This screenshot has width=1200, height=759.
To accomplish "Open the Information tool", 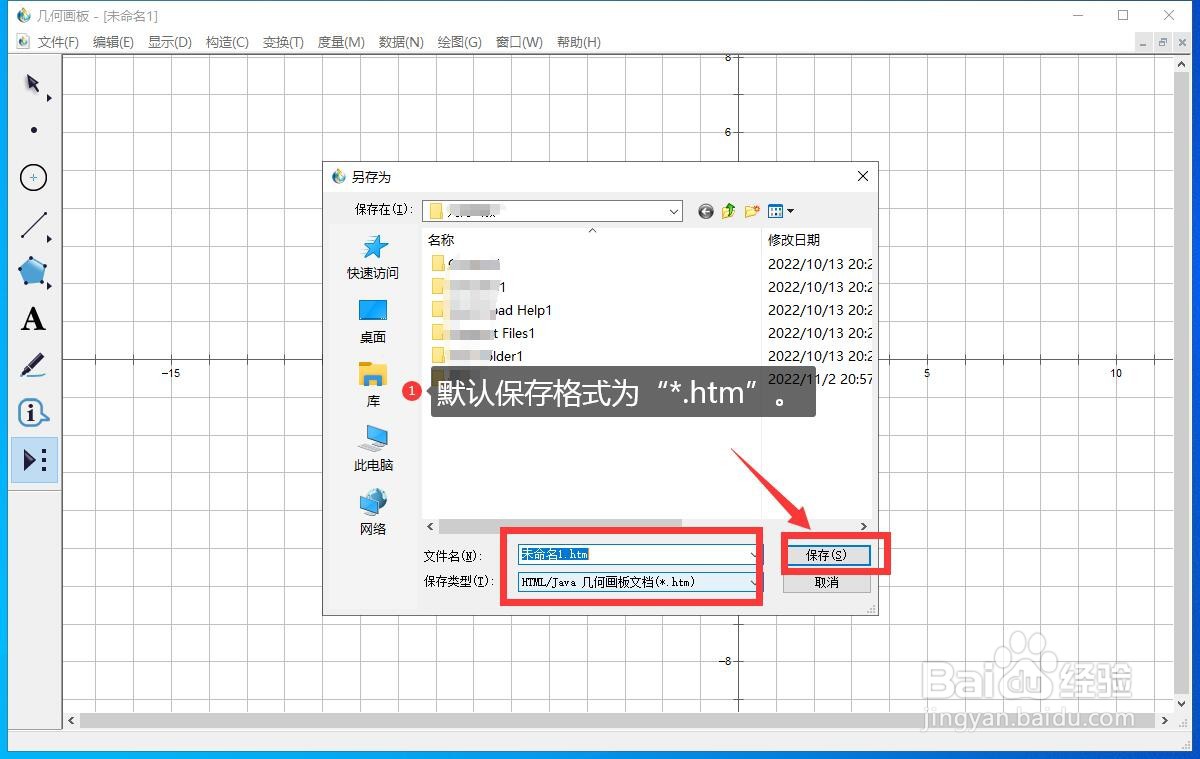I will pos(33,413).
